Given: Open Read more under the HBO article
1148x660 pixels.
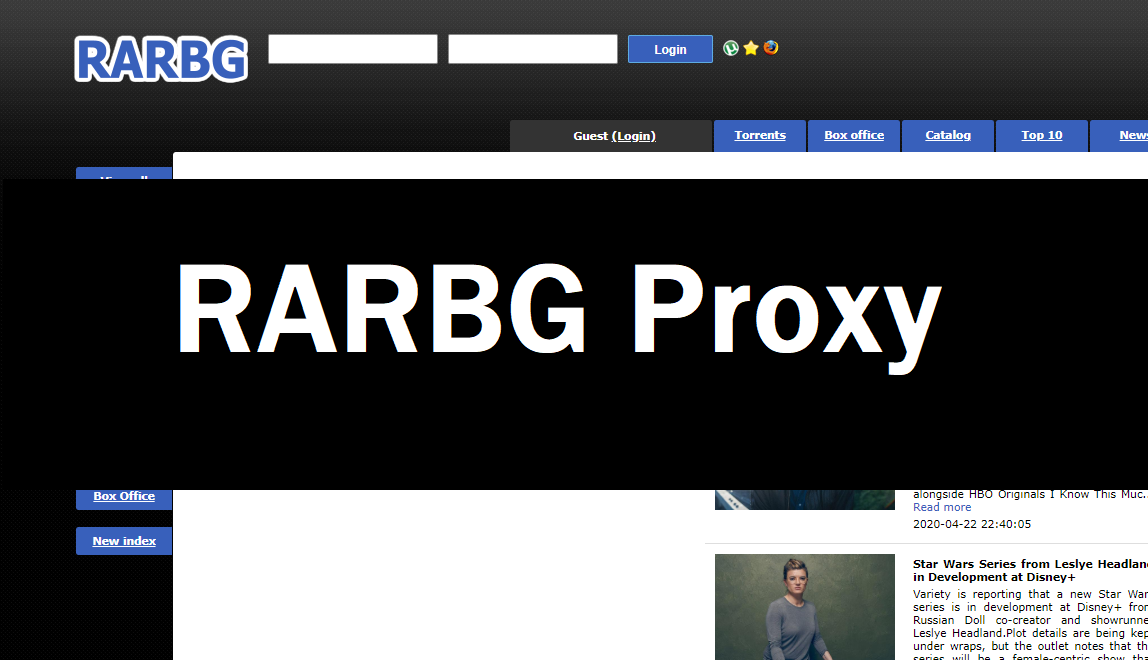Looking at the screenshot, I should pyautogui.click(x=941, y=507).
